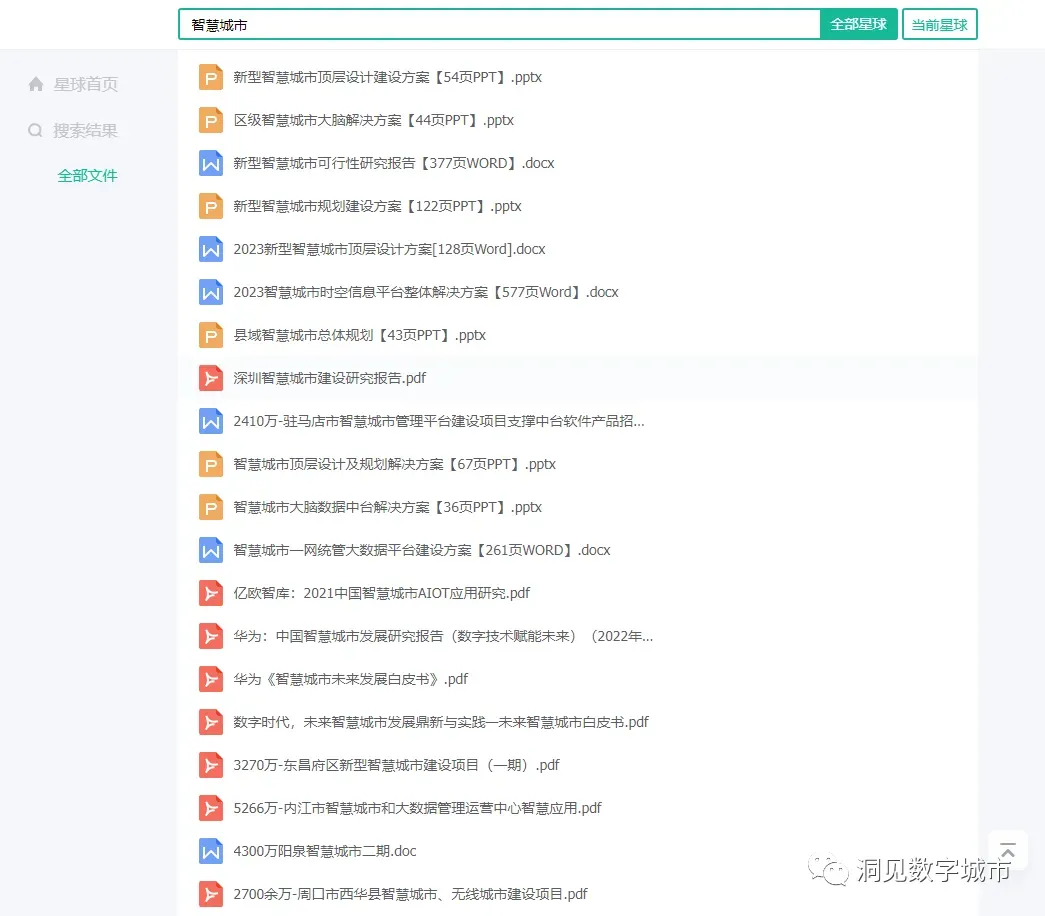The image size is (1045, 916).
Task: Open 智慧城市一网统管大数据平台建设方案 docx file
Action: 422,550
